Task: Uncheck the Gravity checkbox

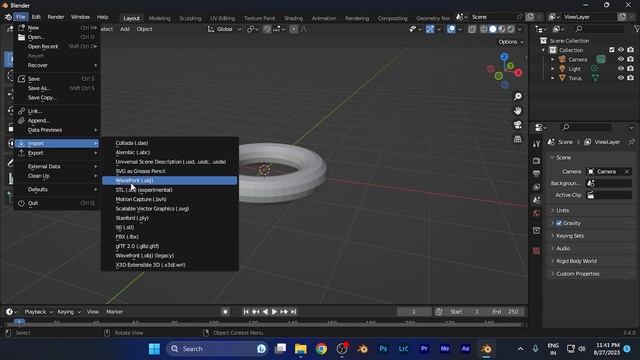Action: 559,223
